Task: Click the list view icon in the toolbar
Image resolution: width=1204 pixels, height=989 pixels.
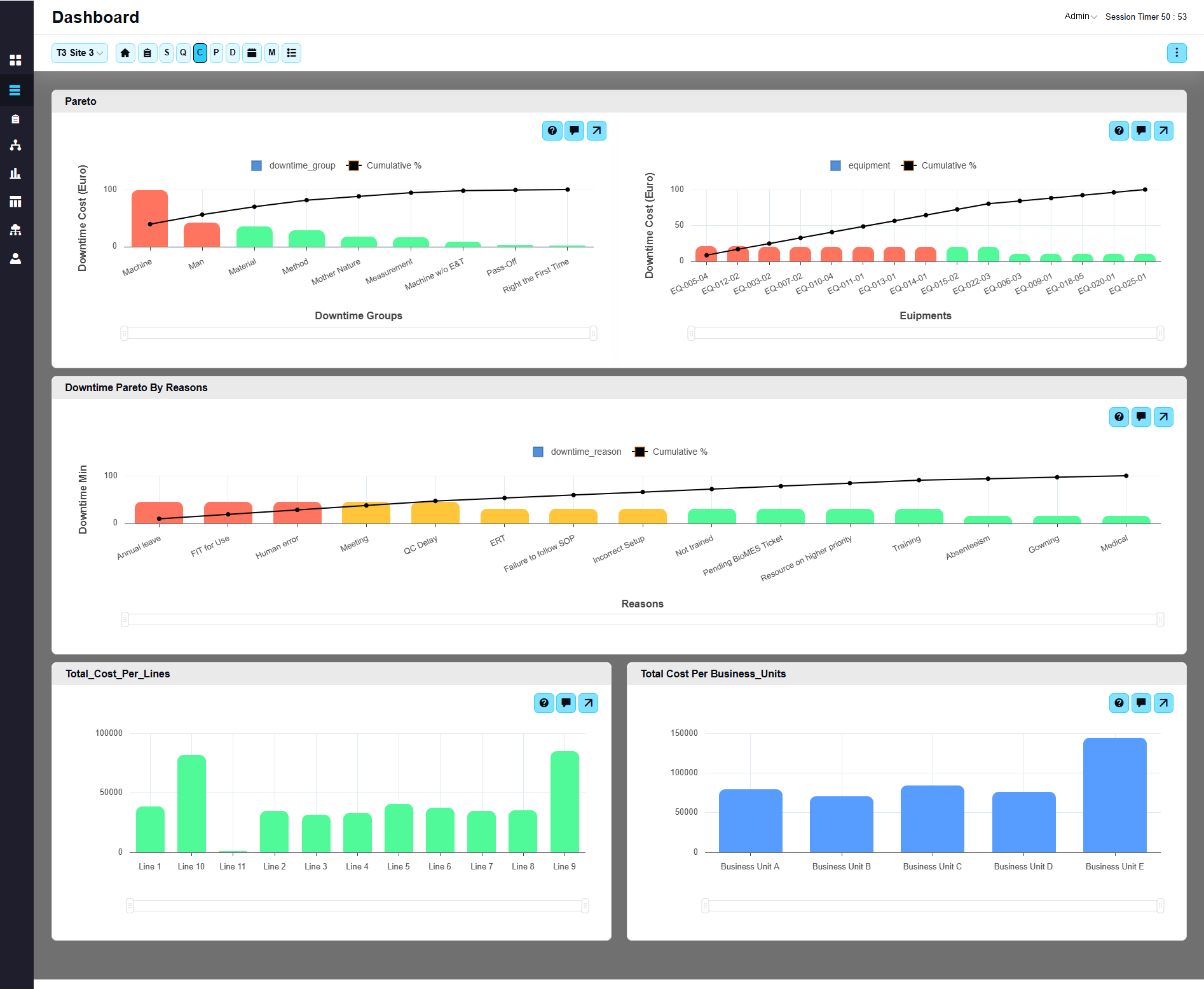Action: point(292,53)
